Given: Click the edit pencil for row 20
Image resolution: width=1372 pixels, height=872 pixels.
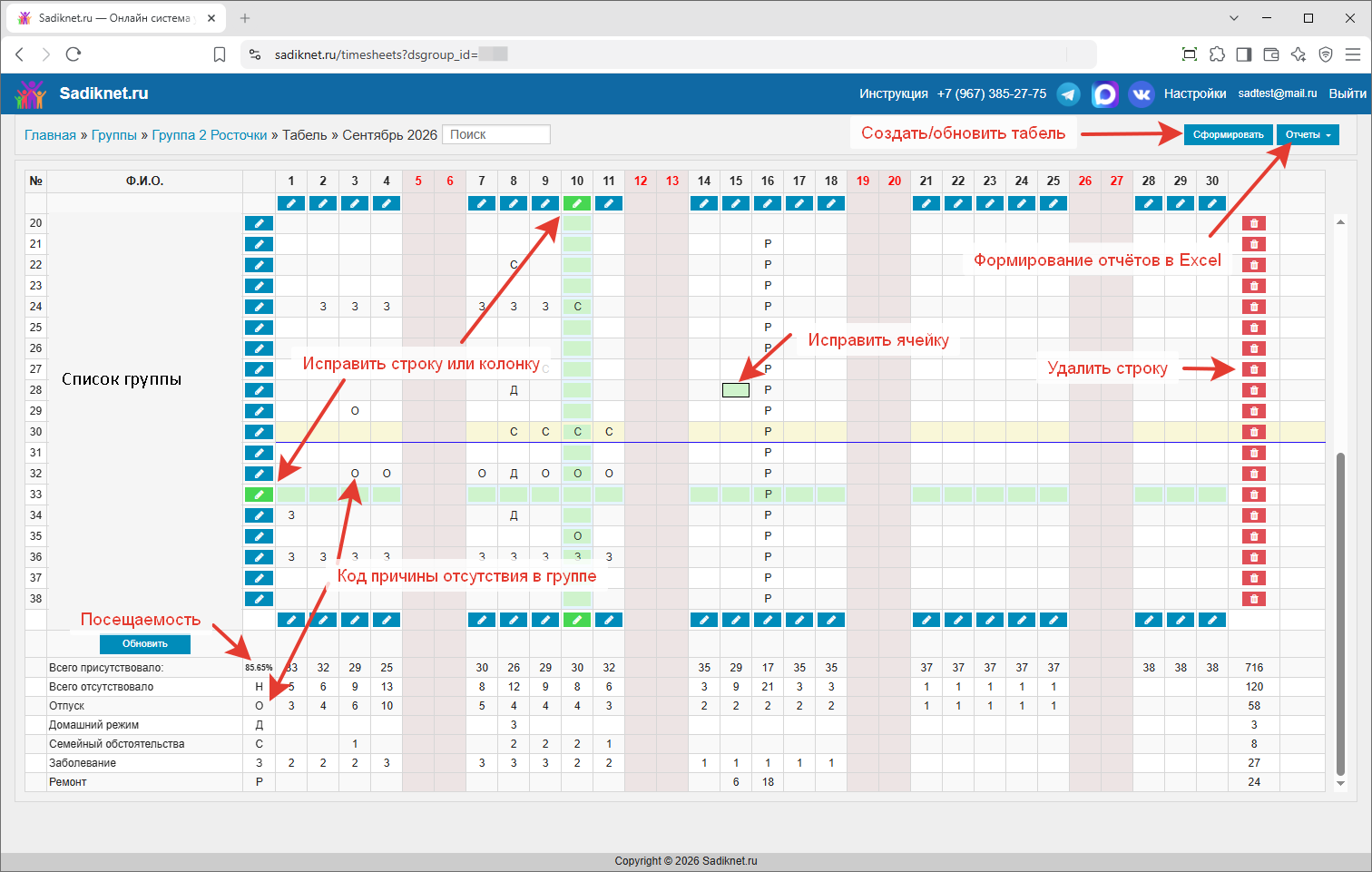Looking at the screenshot, I should point(259,223).
